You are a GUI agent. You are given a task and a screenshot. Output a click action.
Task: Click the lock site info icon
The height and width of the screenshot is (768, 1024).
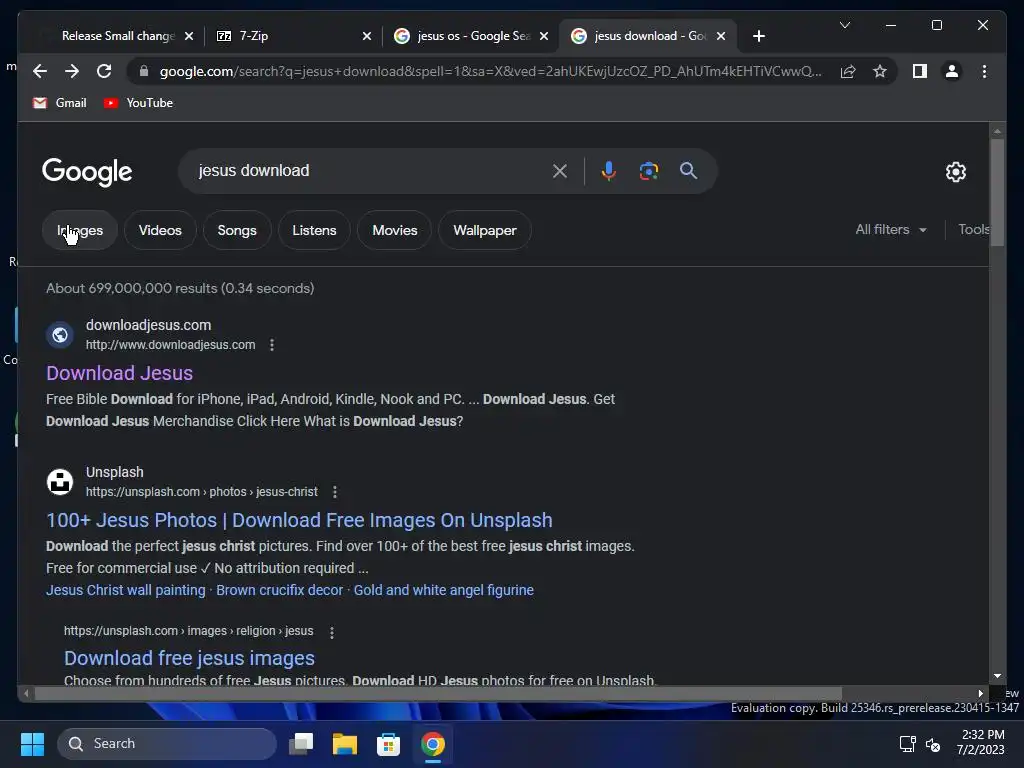click(144, 71)
